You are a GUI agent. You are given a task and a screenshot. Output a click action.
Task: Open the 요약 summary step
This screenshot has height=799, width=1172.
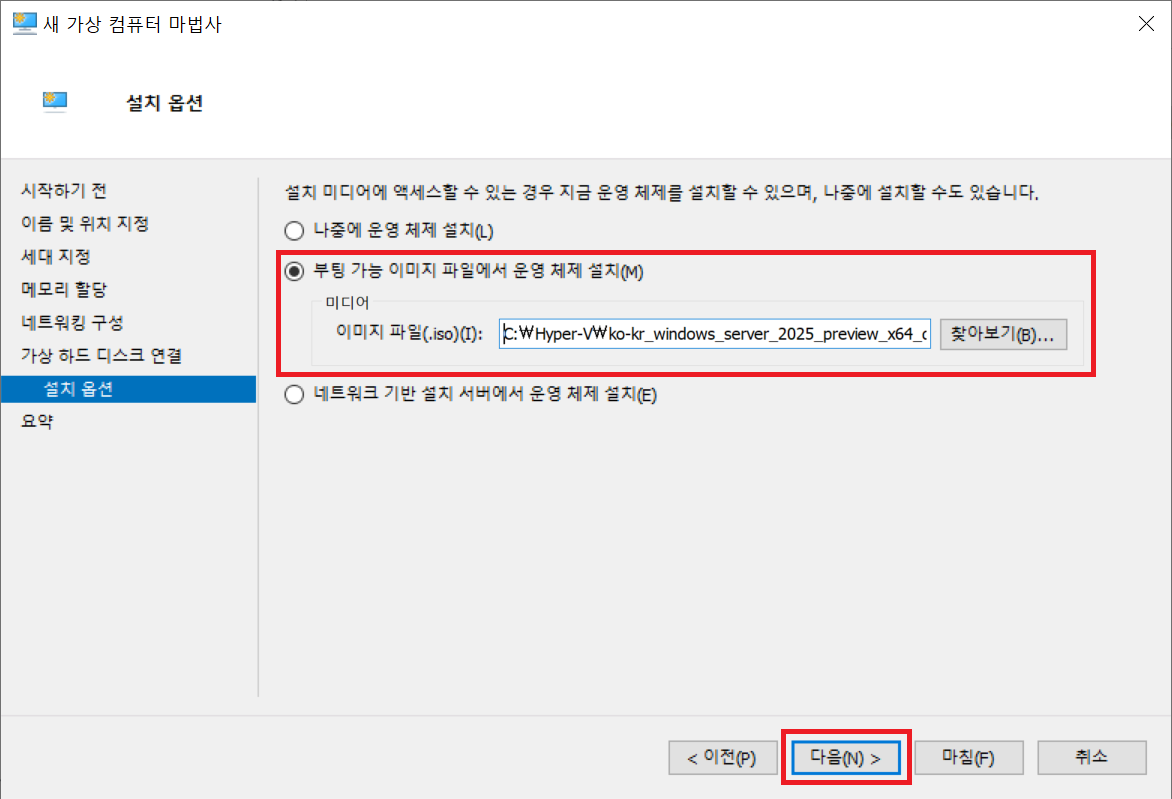click(x=37, y=421)
